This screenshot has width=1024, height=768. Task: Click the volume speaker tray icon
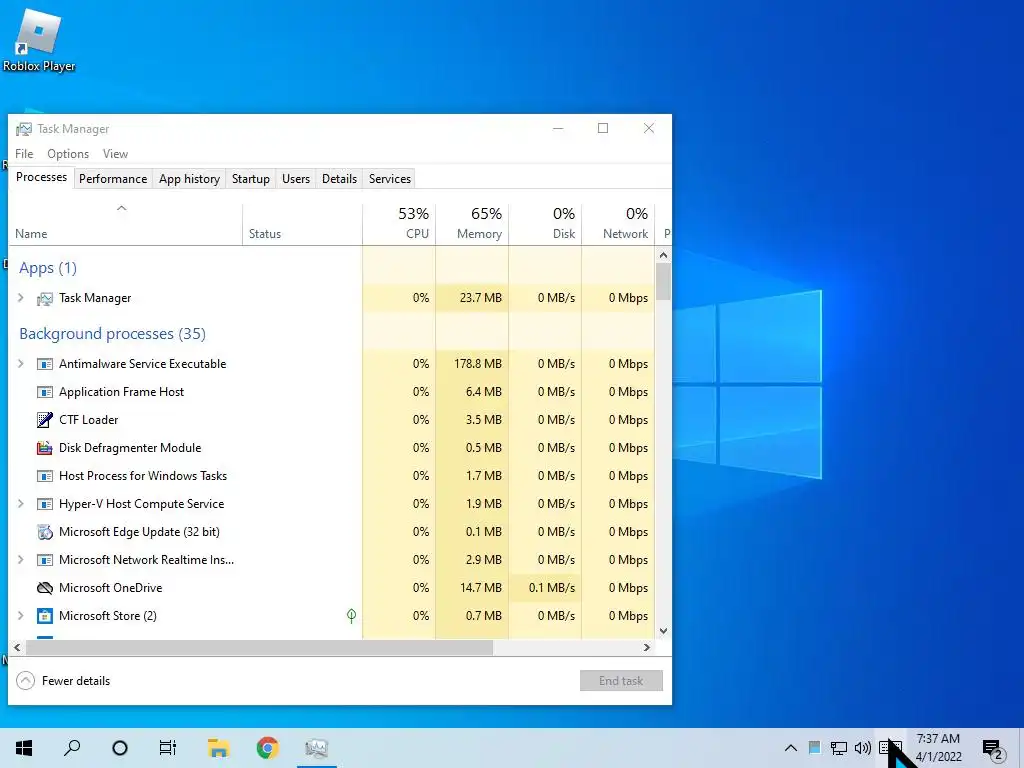(x=863, y=748)
